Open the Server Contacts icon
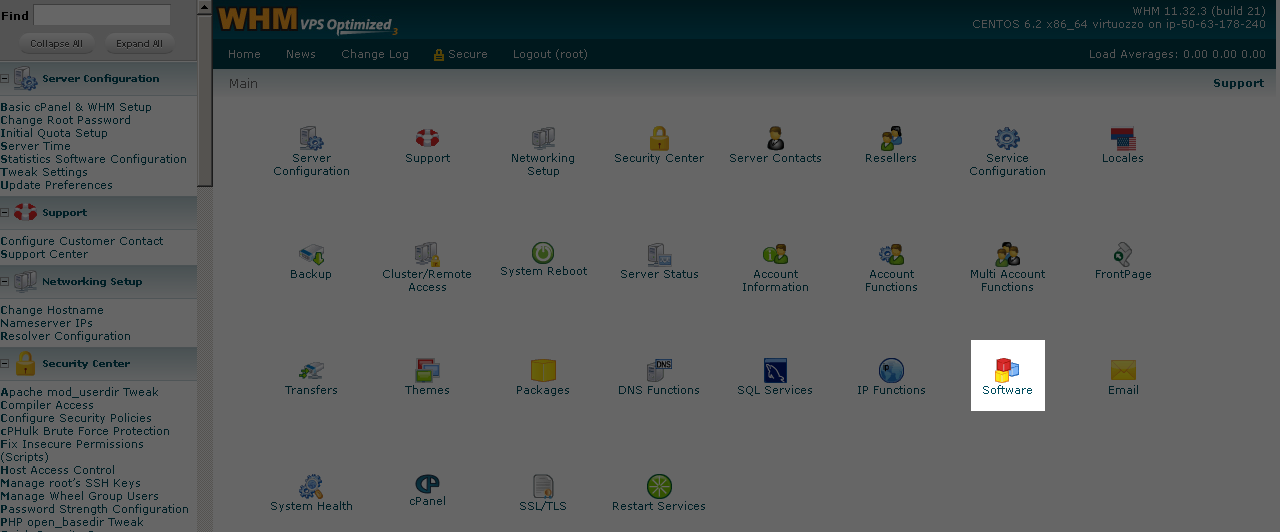The height and width of the screenshot is (532, 1280). [x=775, y=138]
